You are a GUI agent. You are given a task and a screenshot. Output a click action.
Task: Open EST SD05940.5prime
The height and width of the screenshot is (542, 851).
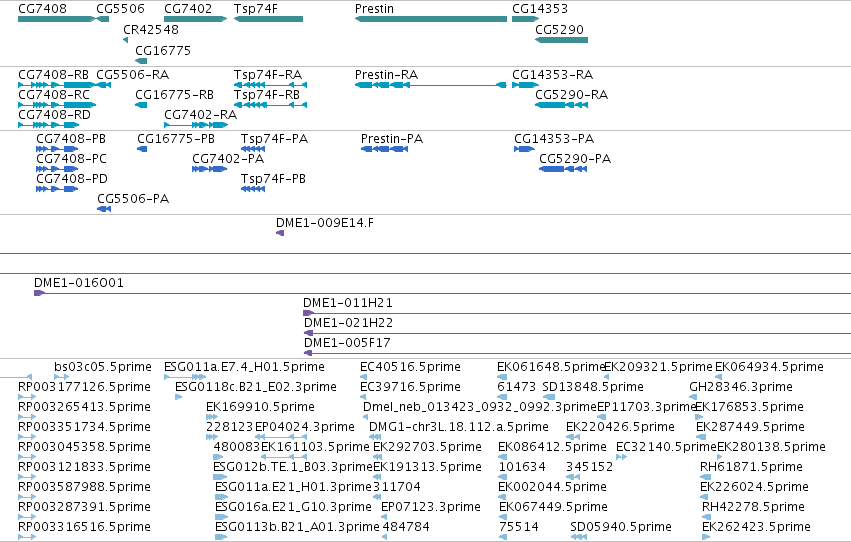[x=621, y=528]
